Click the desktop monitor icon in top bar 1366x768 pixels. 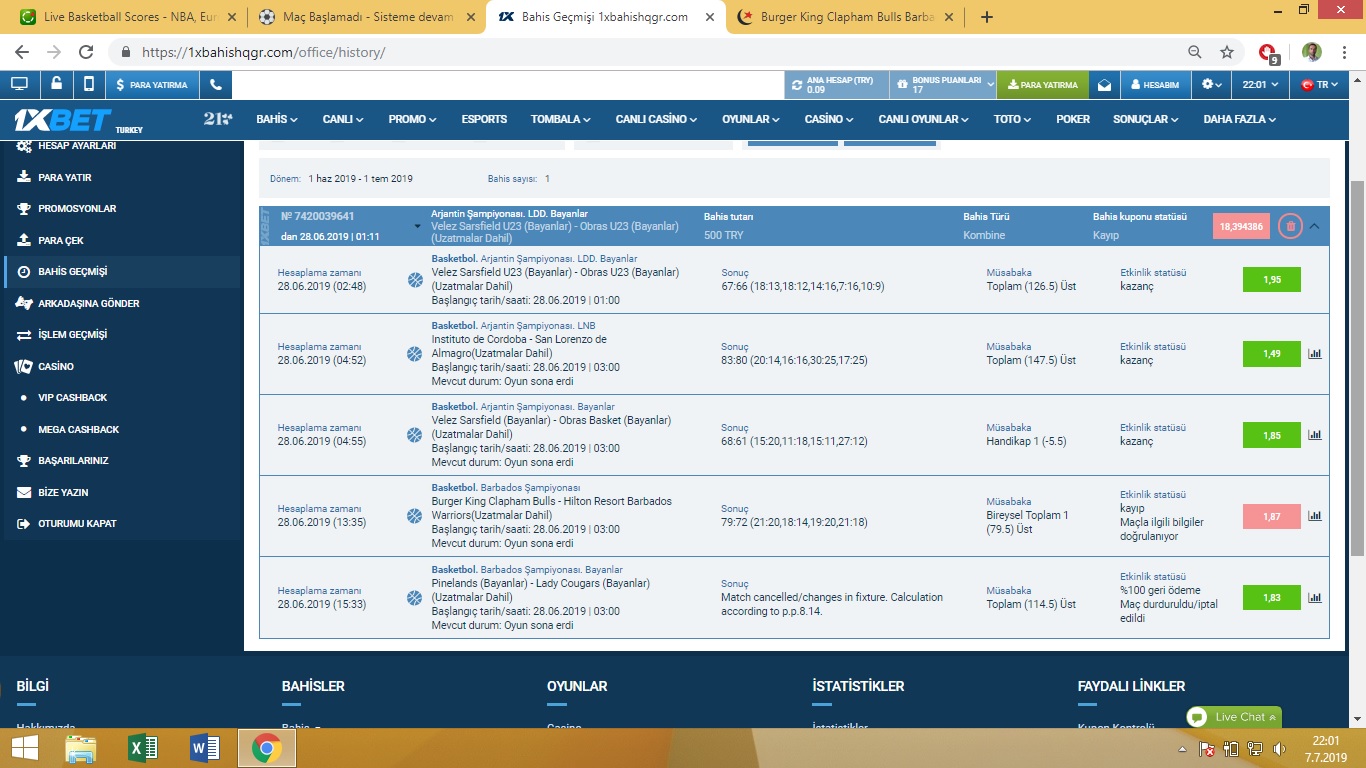pos(19,85)
